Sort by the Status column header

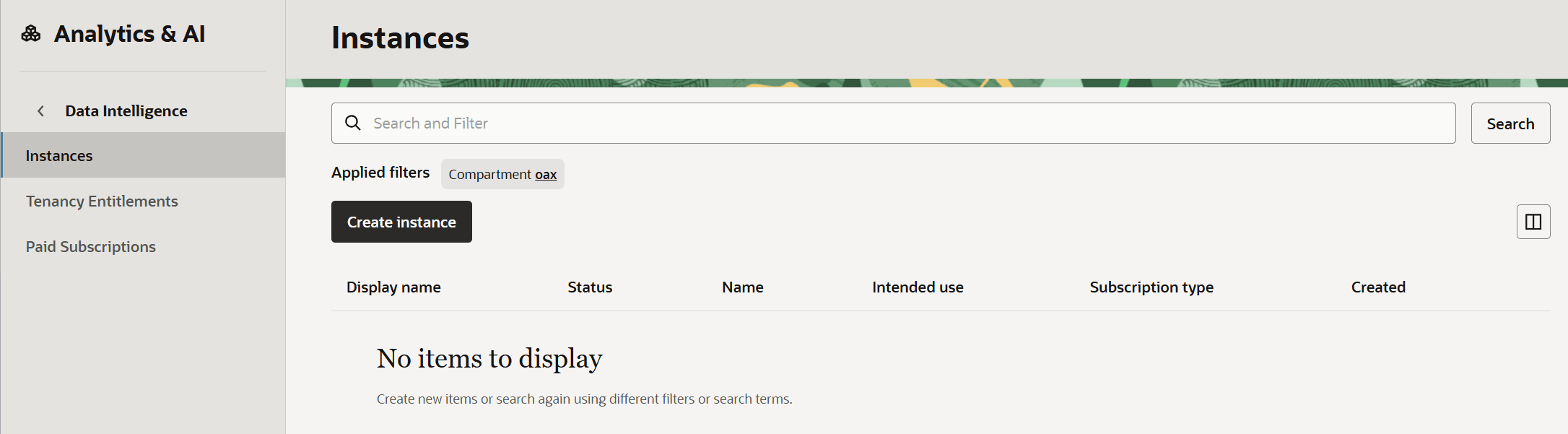[590, 287]
